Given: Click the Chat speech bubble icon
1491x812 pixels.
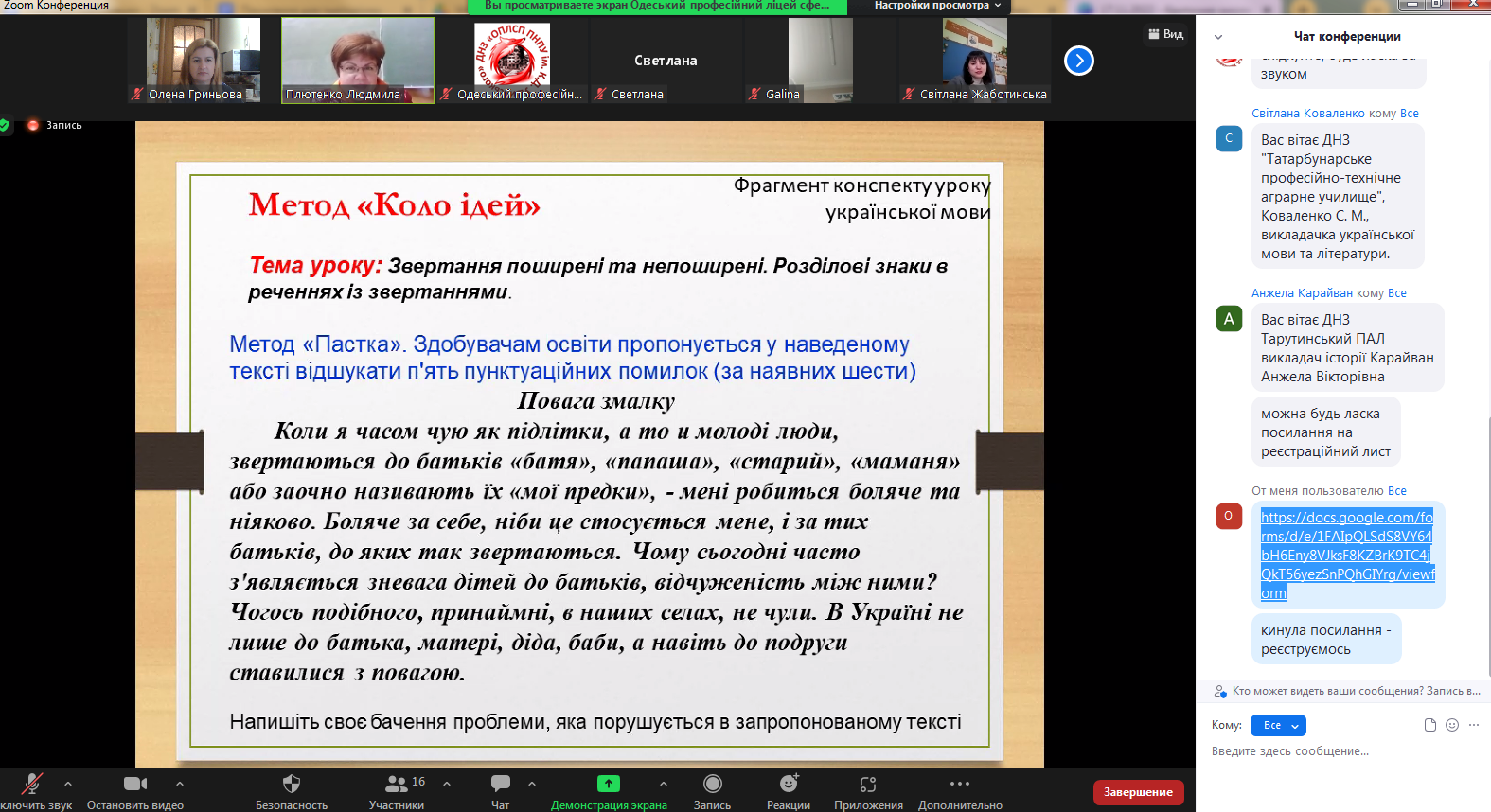Looking at the screenshot, I should [x=500, y=784].
